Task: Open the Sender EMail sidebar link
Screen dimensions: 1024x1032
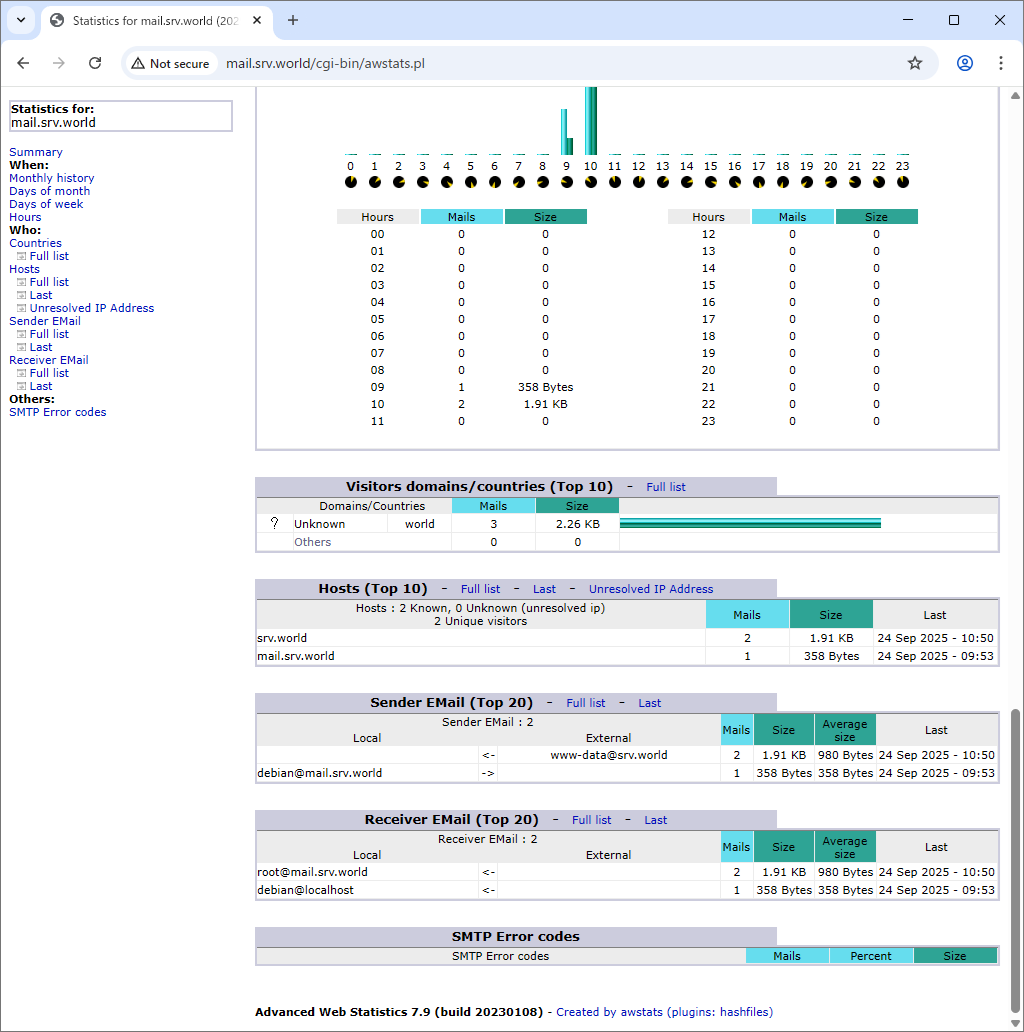Action: pos(45,321)
